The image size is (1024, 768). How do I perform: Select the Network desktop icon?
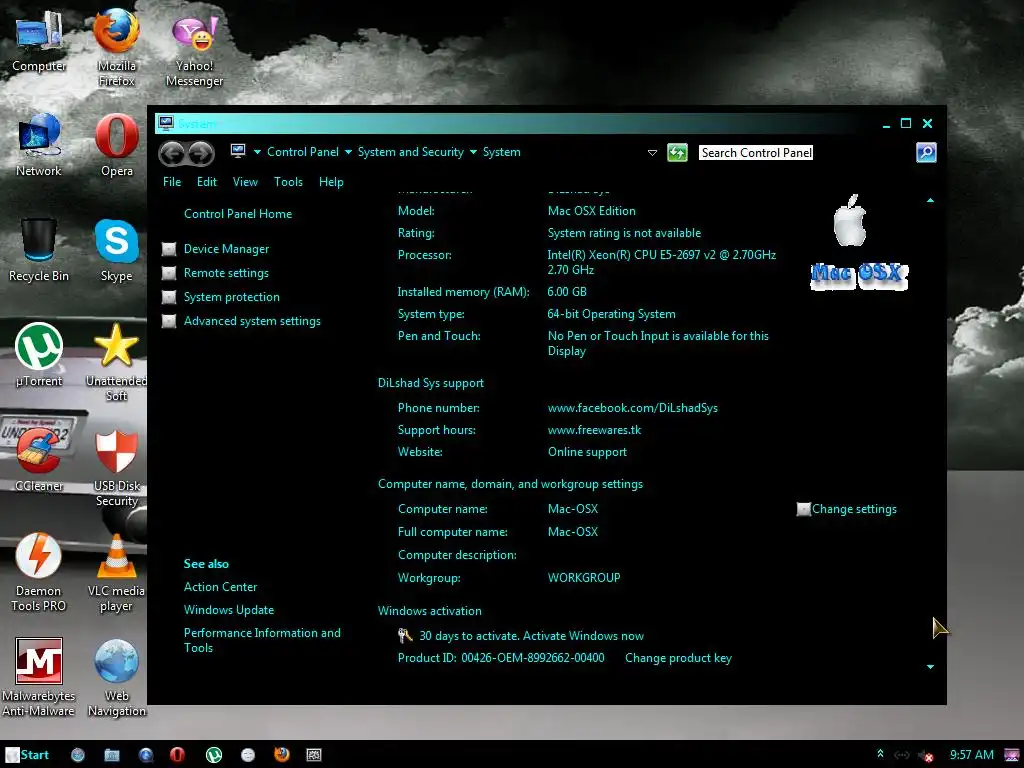coord(39,145)
